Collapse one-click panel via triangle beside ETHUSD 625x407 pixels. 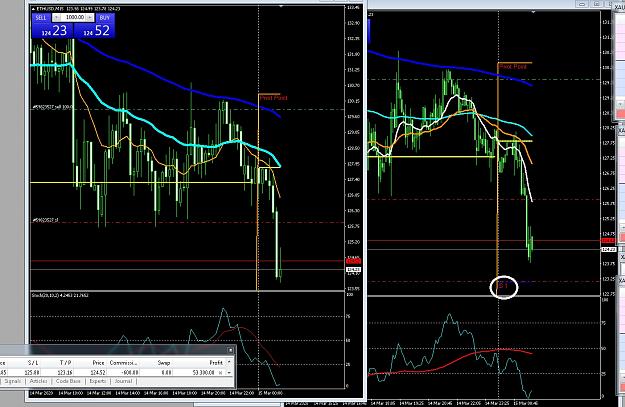click(x=33, y=8)
